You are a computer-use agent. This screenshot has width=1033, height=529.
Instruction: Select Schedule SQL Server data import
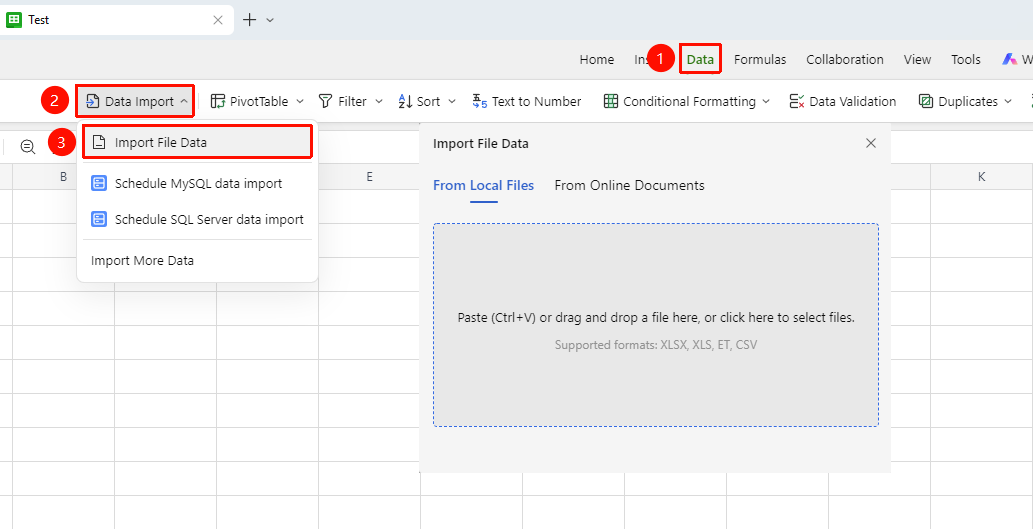point(197,219)
